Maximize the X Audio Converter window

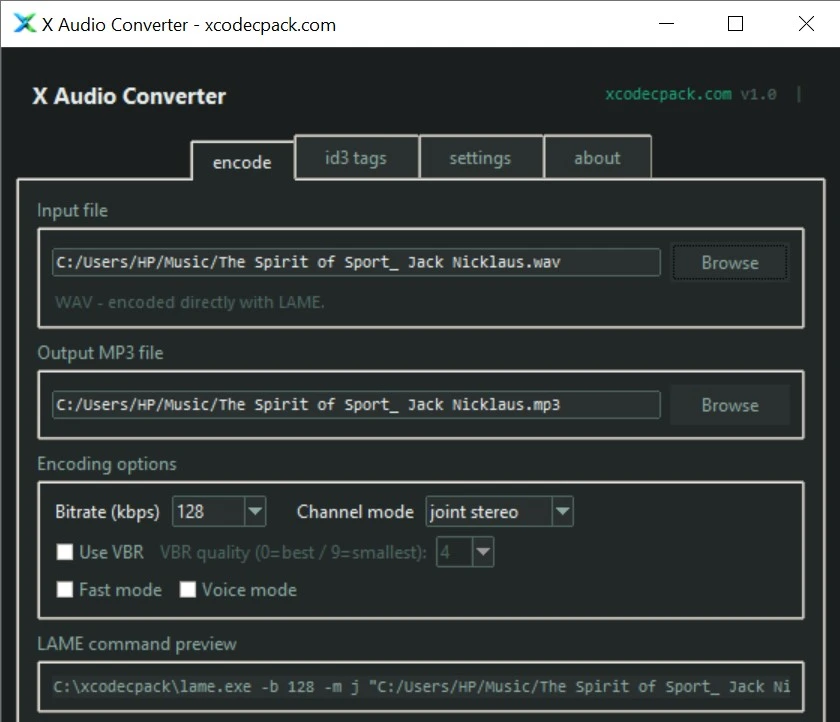point(736,24)
